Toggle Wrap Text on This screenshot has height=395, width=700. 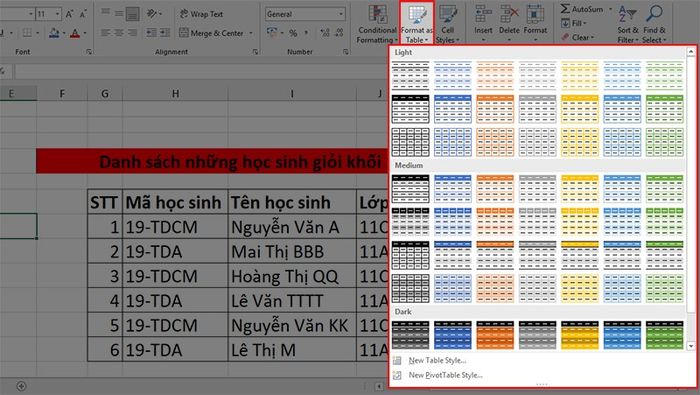click(201, 14)
